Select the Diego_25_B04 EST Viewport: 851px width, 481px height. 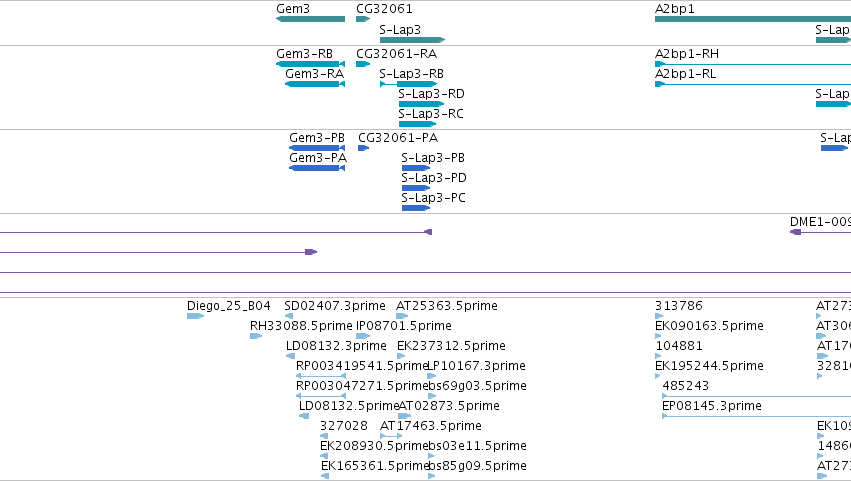[195, 316]
